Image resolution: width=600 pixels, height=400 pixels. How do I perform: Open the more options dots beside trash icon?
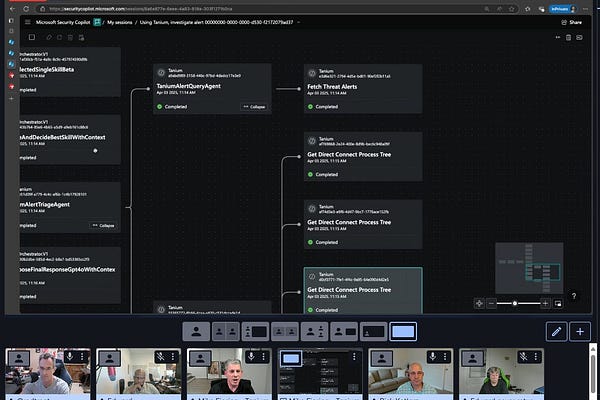click(x=558, y=37)
